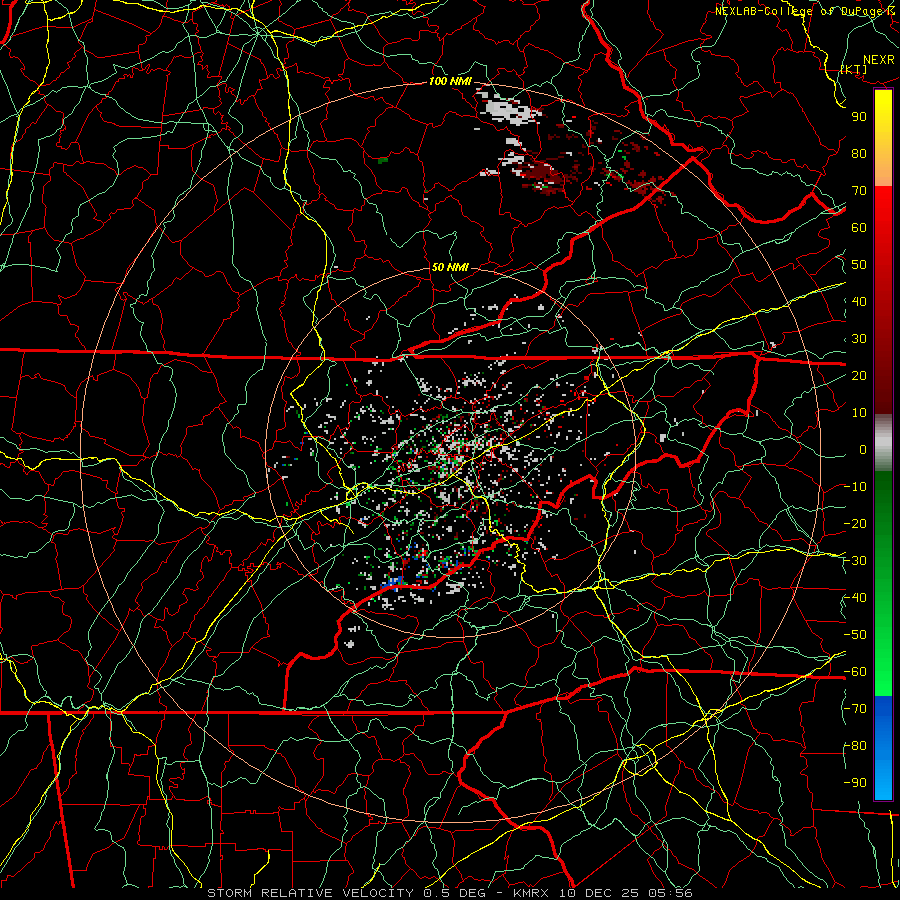Click the positive 30 scale value
The image size is (900, 900).
tap(859, 339)
